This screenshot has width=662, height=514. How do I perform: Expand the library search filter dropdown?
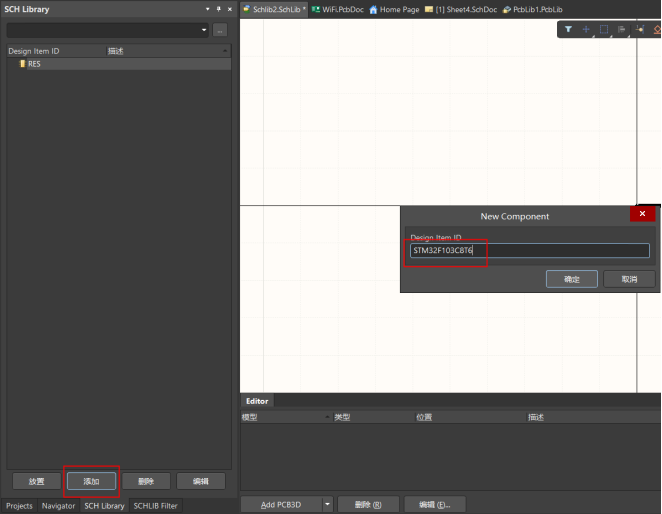pos(204,30)
